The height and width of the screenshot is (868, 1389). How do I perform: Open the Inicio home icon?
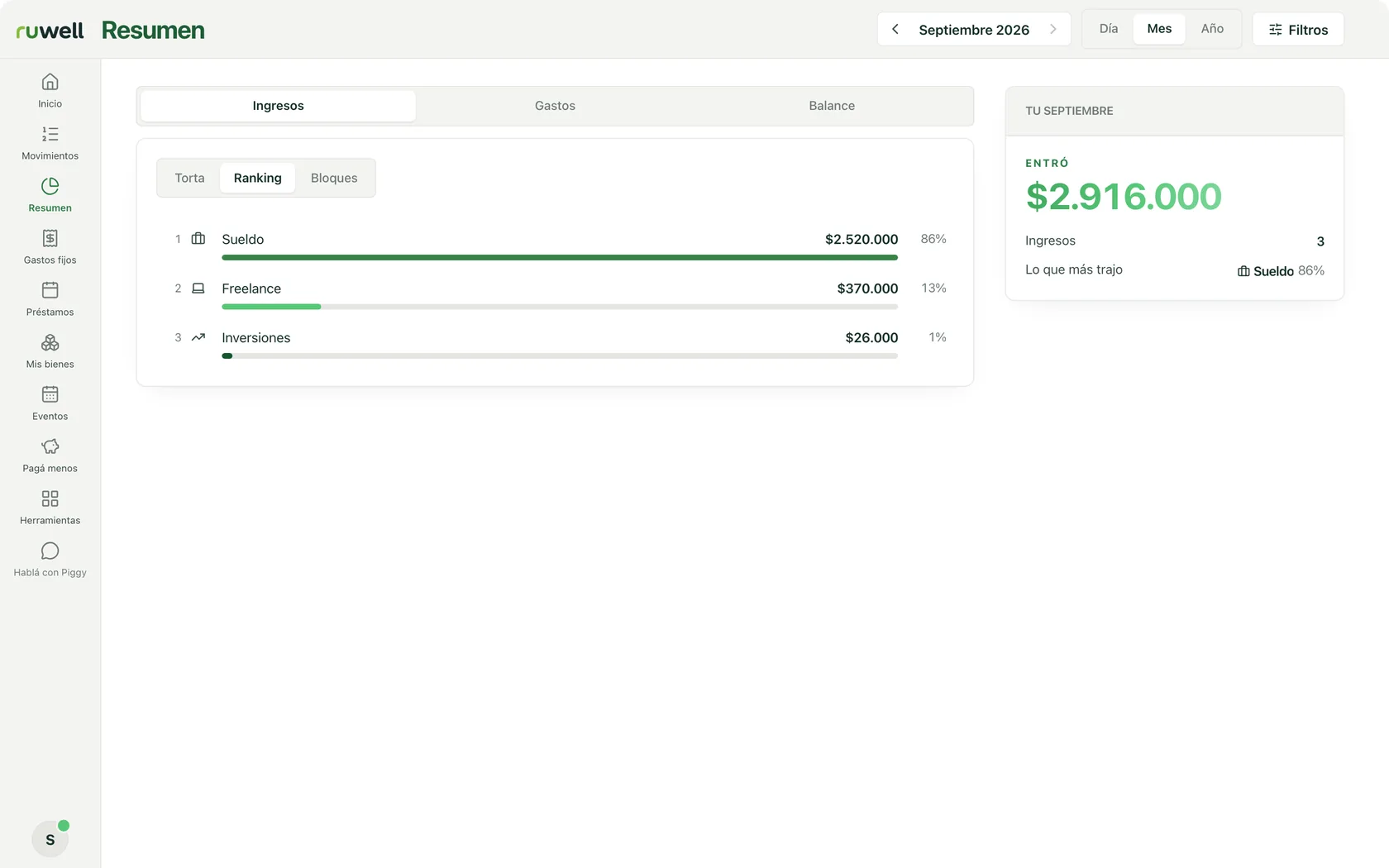click(50, 82)
